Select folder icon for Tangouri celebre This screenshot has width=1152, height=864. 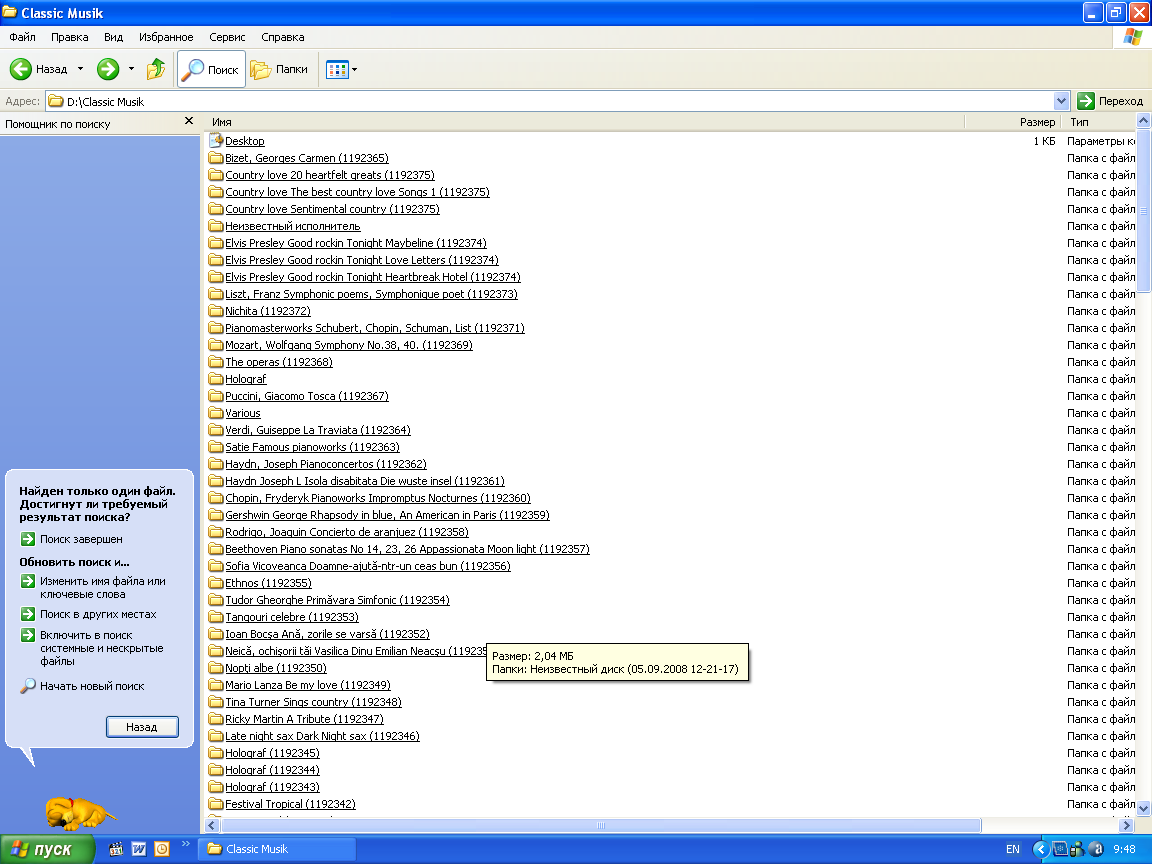(215, 617)
